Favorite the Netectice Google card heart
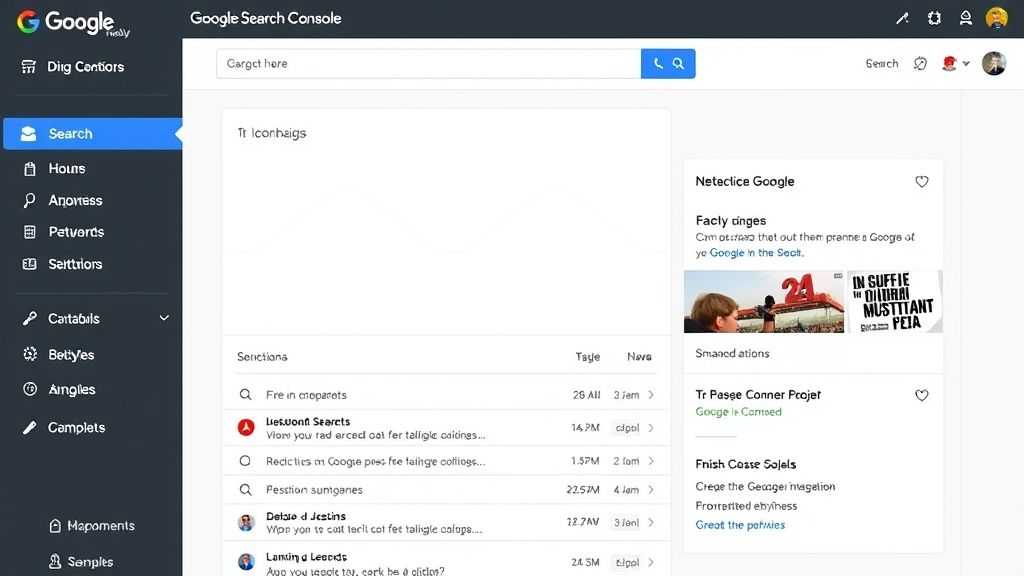The height and width of the screenshot is (576, 1024). 921,182
